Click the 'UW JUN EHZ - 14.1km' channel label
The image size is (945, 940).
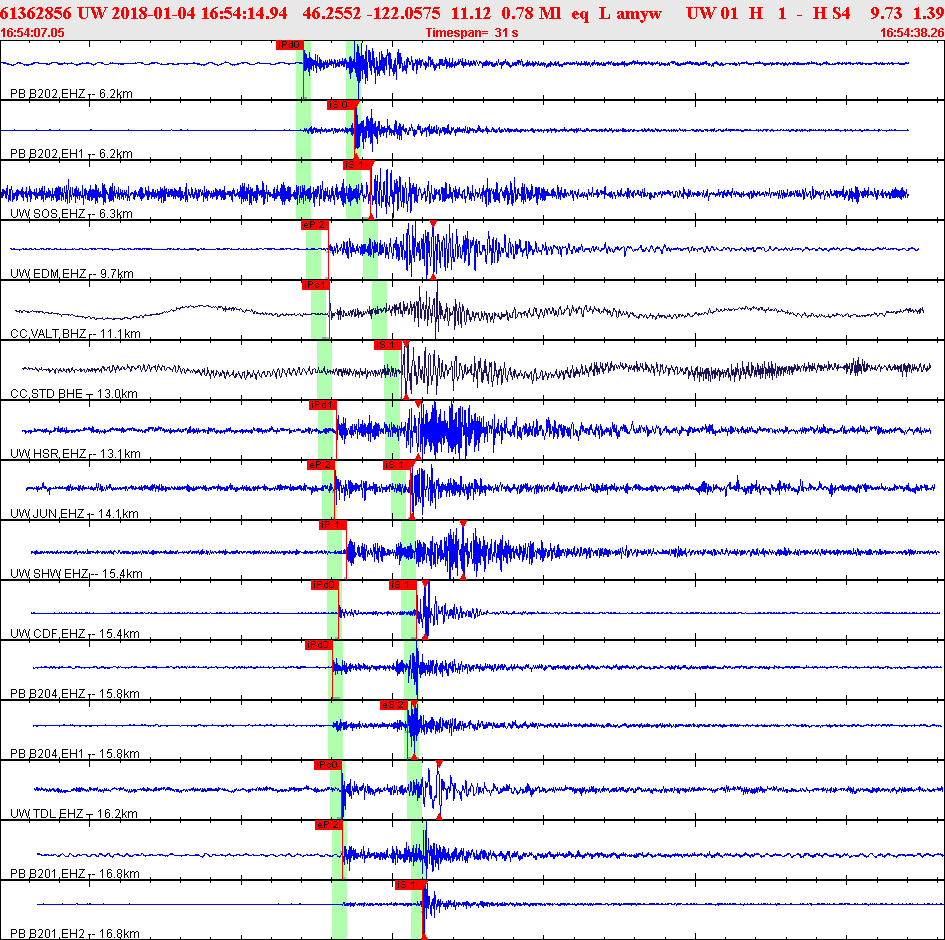pos(74,513)
